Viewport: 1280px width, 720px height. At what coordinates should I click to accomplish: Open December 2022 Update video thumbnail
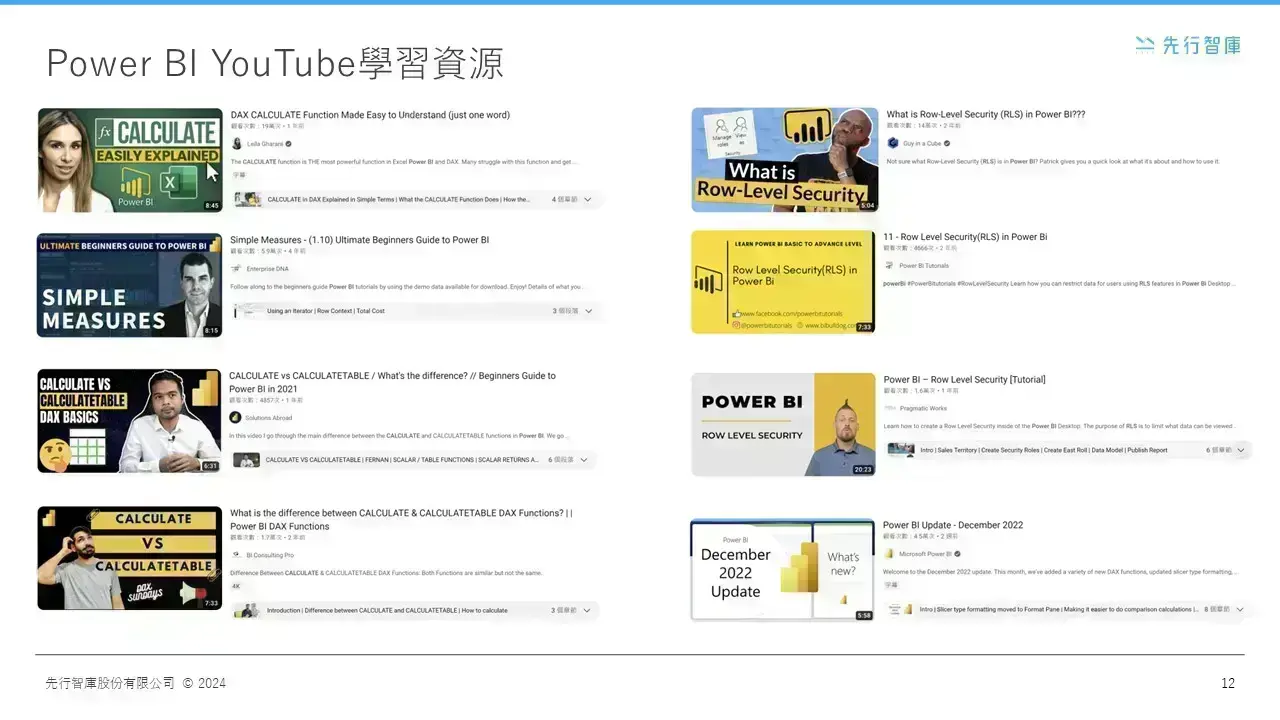click(783, 570)
